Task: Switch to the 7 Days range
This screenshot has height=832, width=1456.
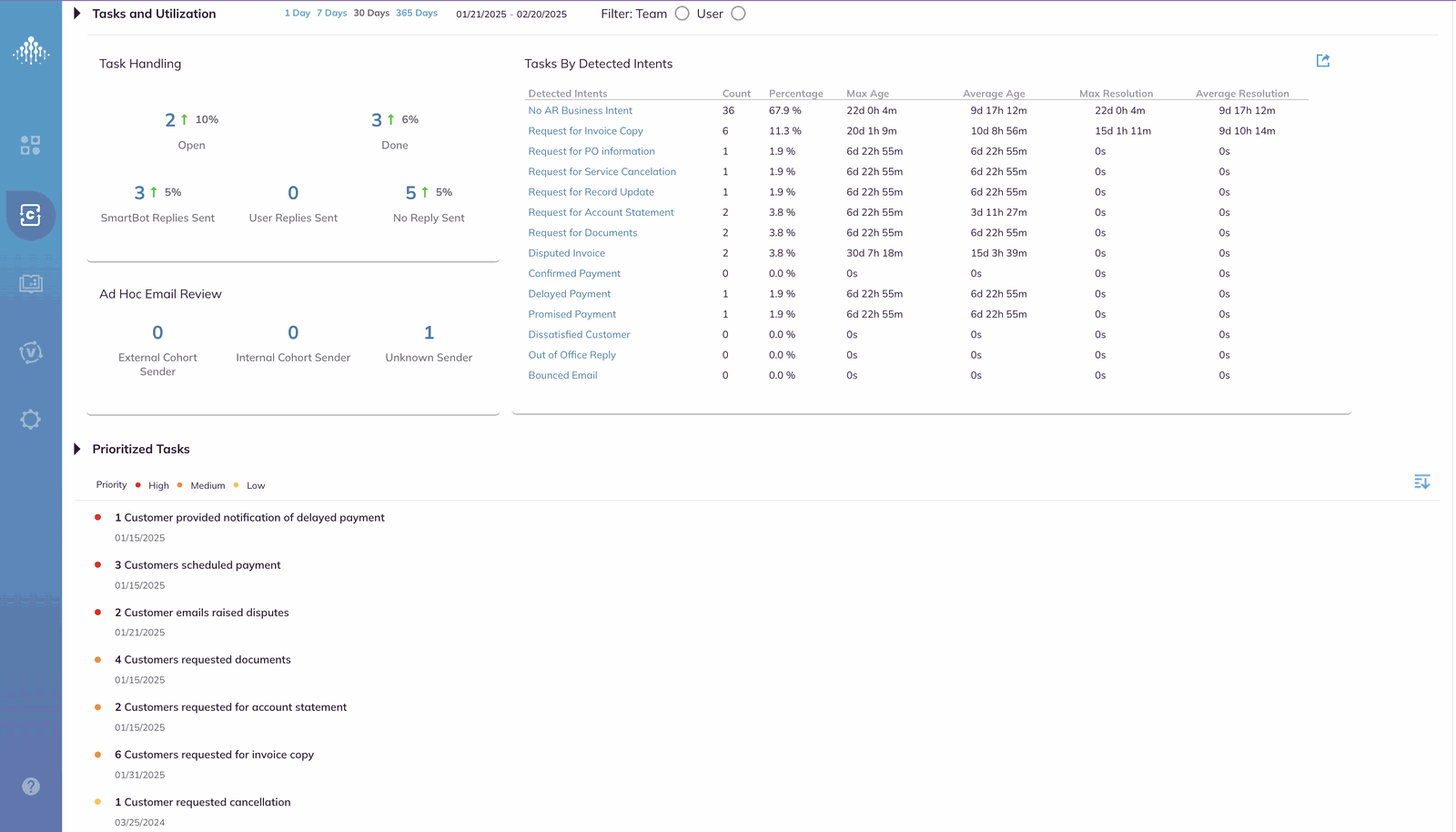Action: [x=332, y=14]
